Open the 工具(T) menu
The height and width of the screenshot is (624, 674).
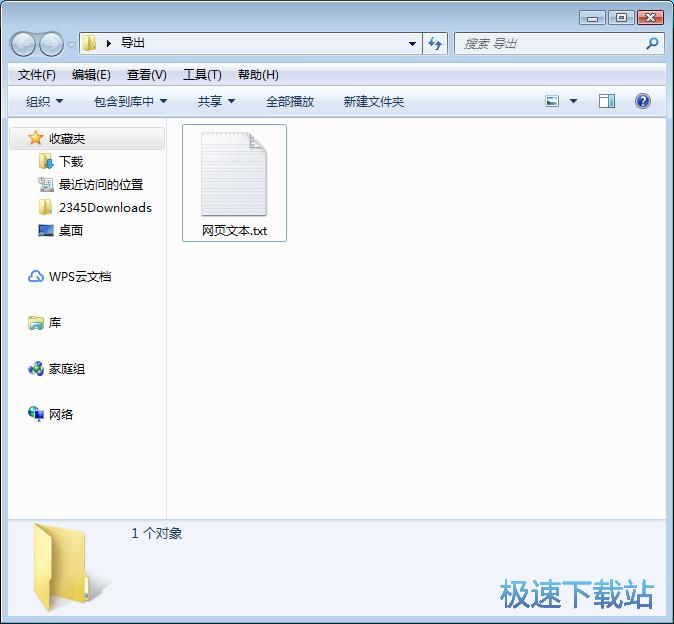pos(202,75)
